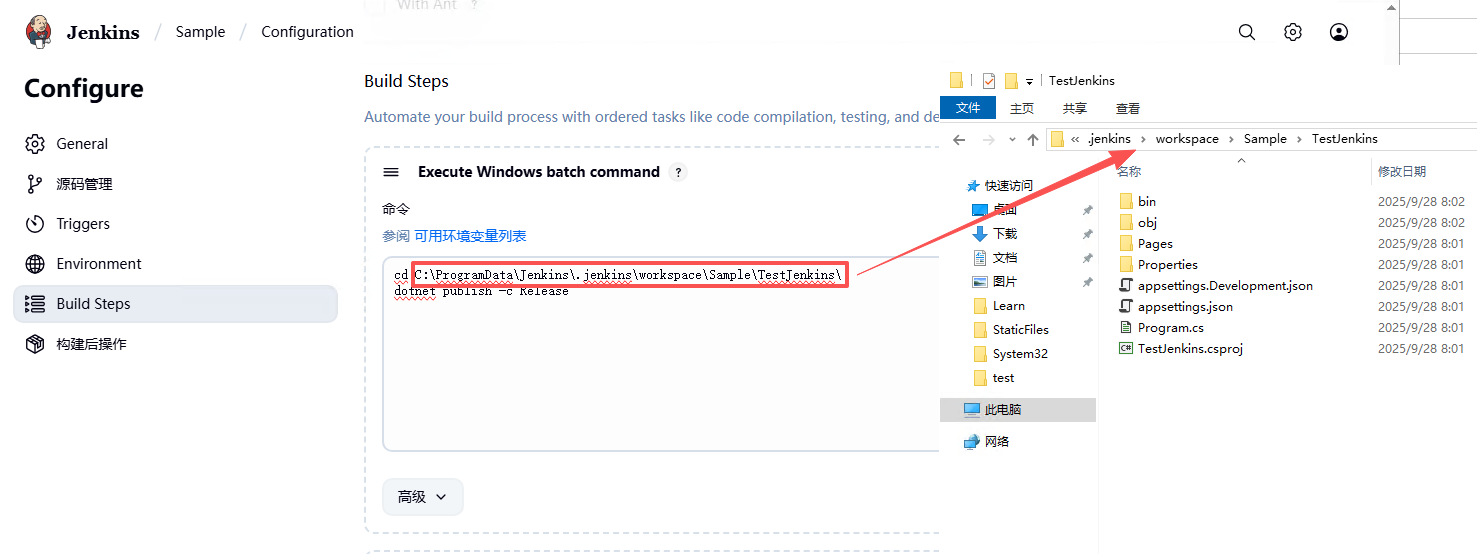Screen dimensions: 1477x554
Task: Select 图片 in quick access list
Action: pyautogui.click(x=1005, y=282)
